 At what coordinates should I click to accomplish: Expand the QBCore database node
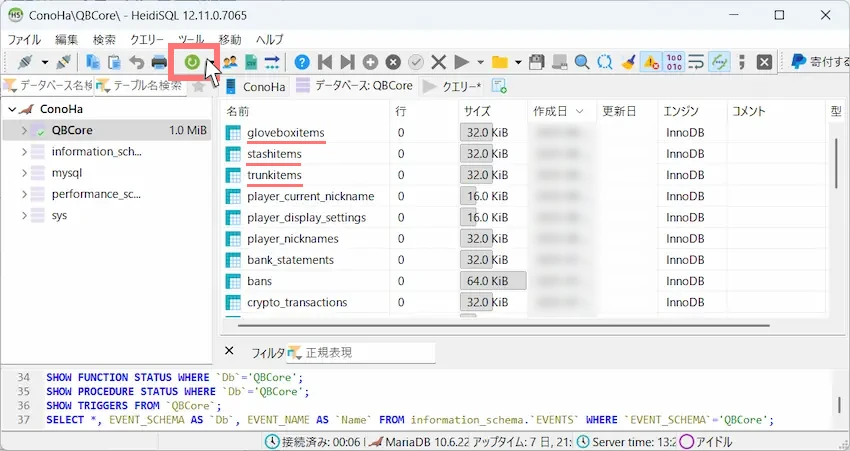[x=24, y=131]
